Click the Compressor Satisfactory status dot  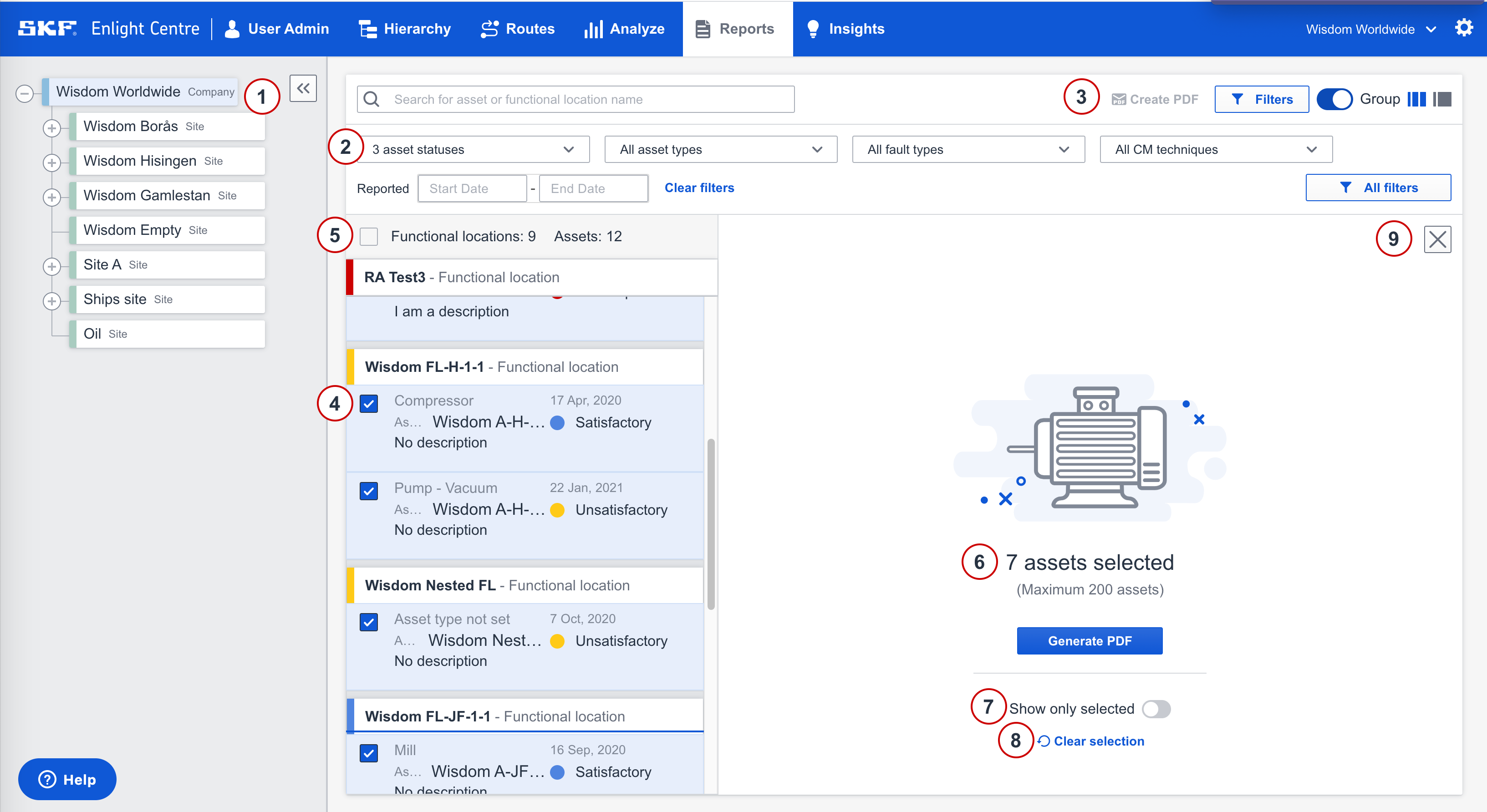click(x=557, y=423)
